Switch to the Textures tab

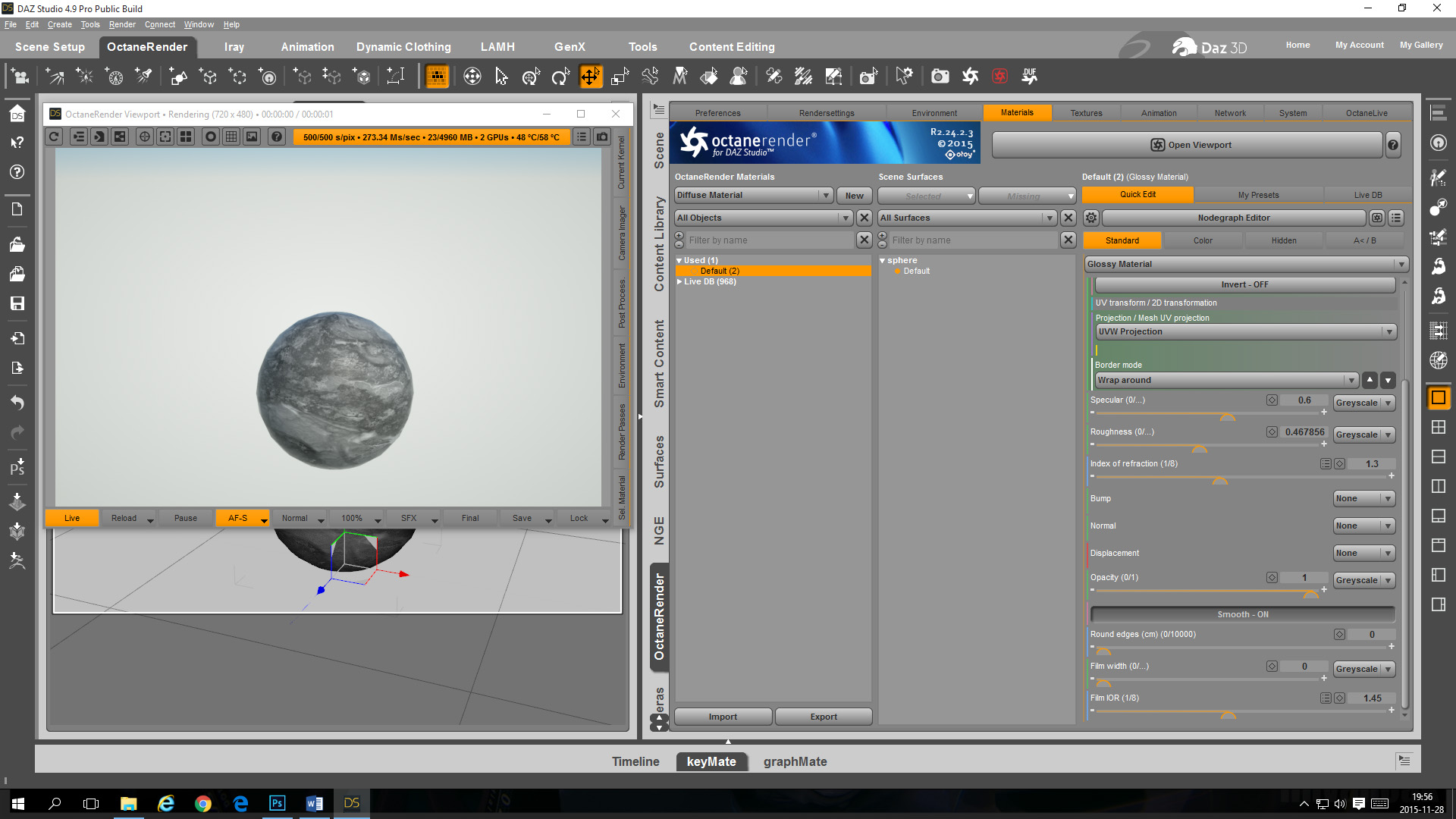(1086, 113)
